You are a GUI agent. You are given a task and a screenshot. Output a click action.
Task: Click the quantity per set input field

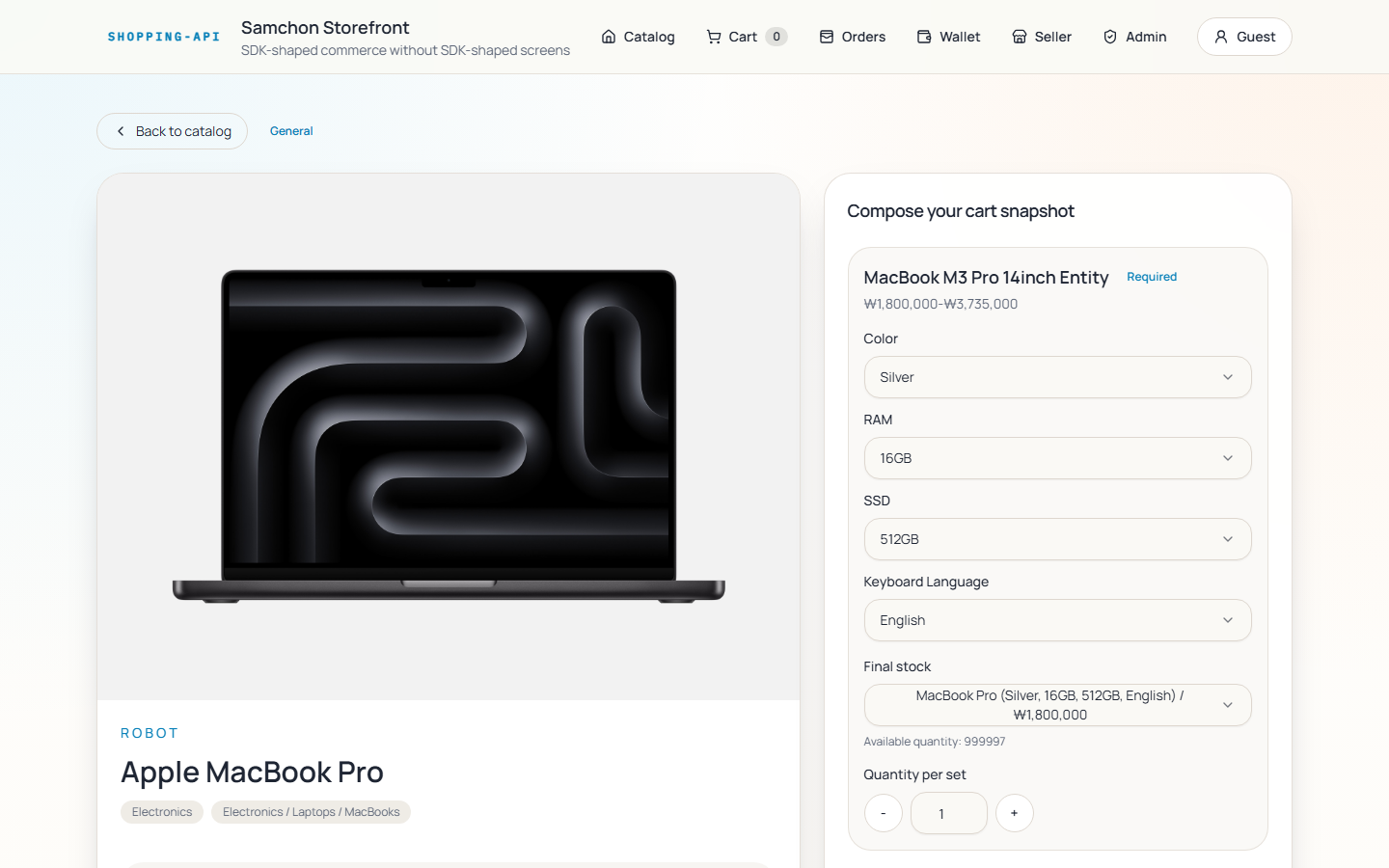click(x=948, y=813)
